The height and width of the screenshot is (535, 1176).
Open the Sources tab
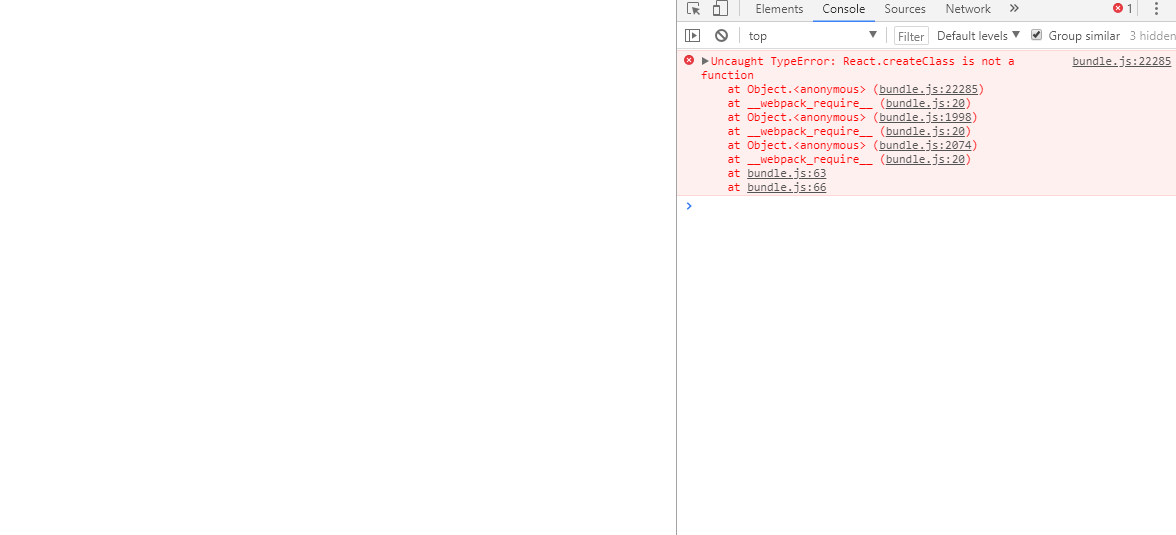904,9
